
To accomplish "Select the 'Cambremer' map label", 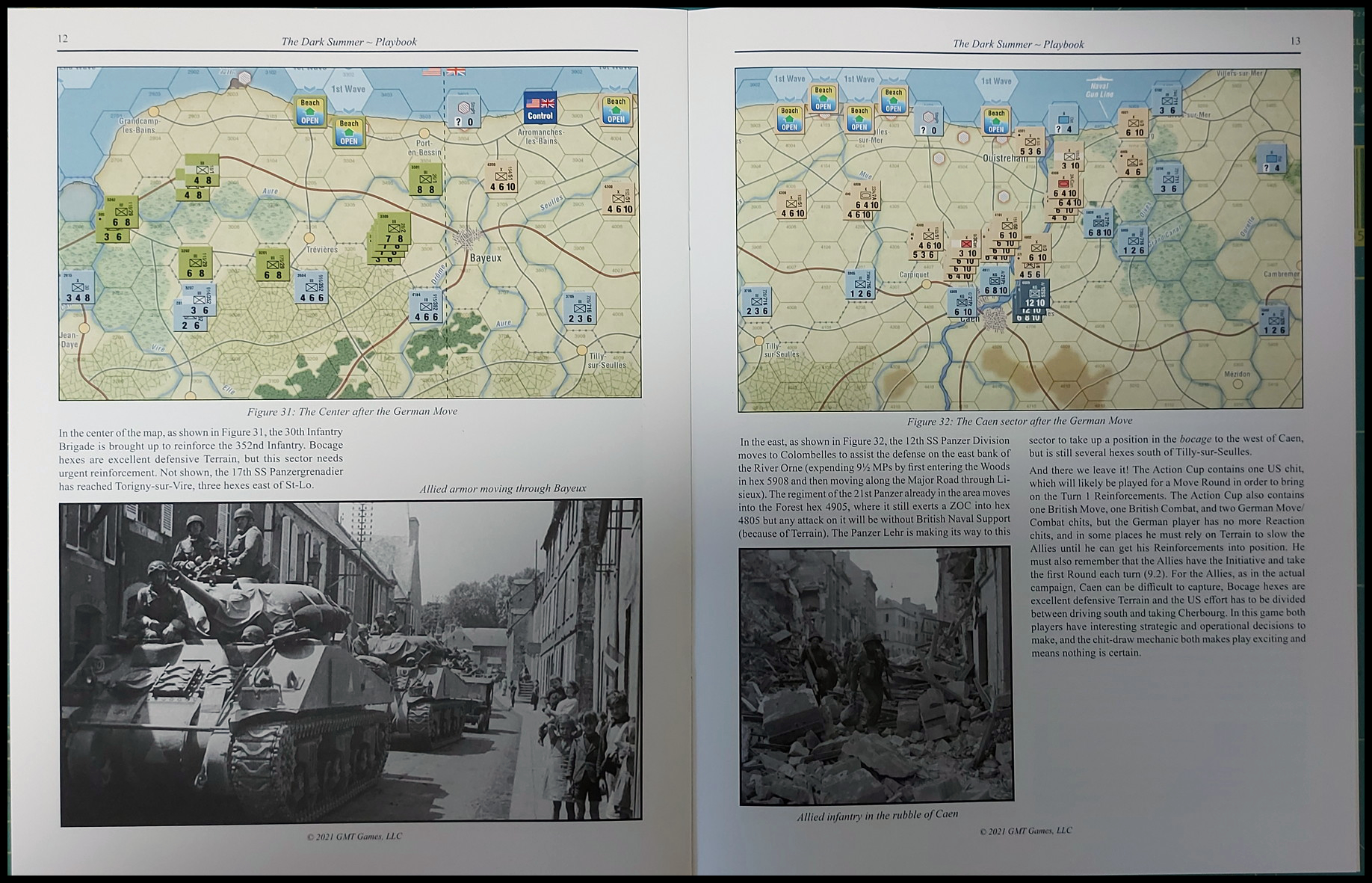I will click(1281, 274).
